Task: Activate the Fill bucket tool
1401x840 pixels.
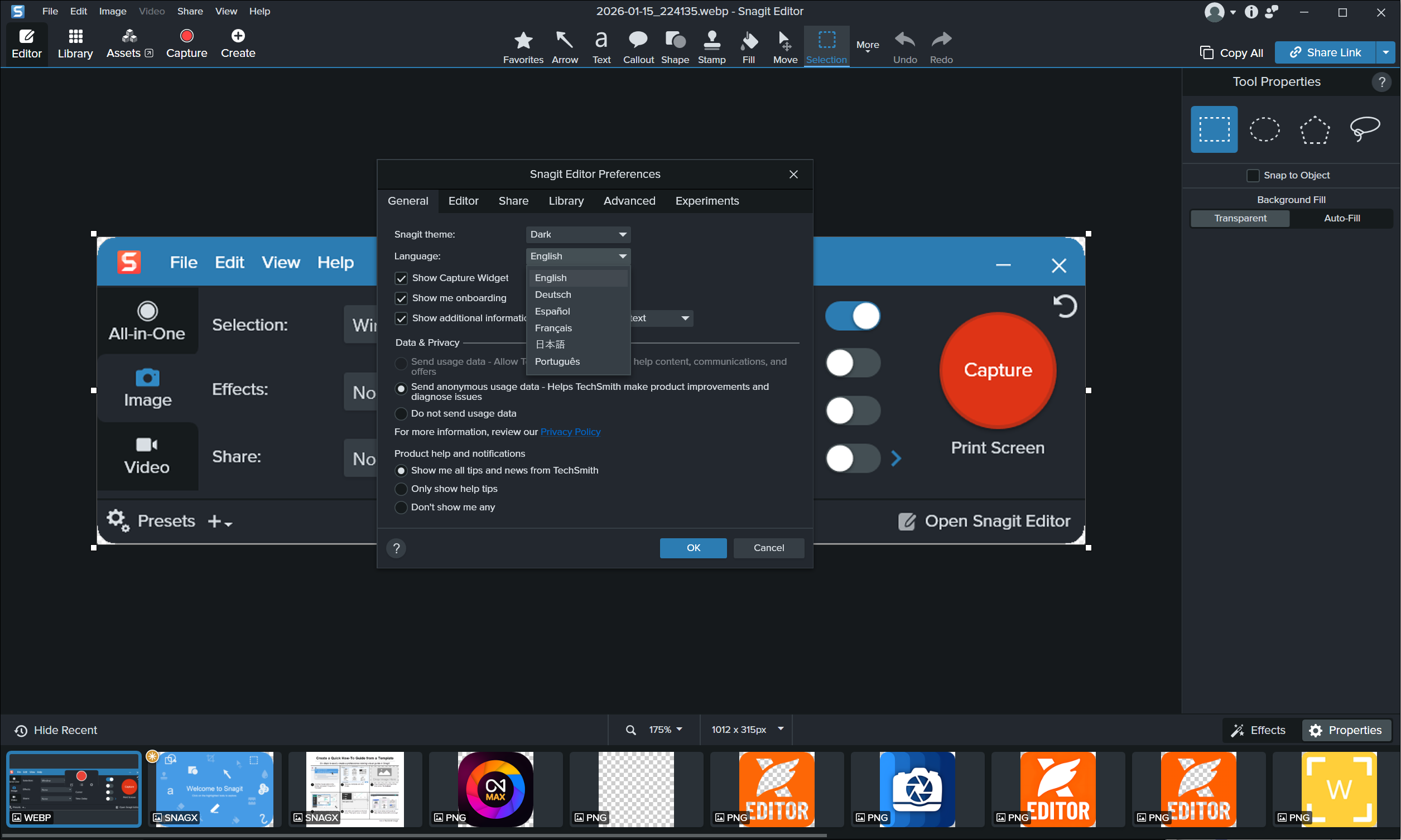Action: pos(748,46)
